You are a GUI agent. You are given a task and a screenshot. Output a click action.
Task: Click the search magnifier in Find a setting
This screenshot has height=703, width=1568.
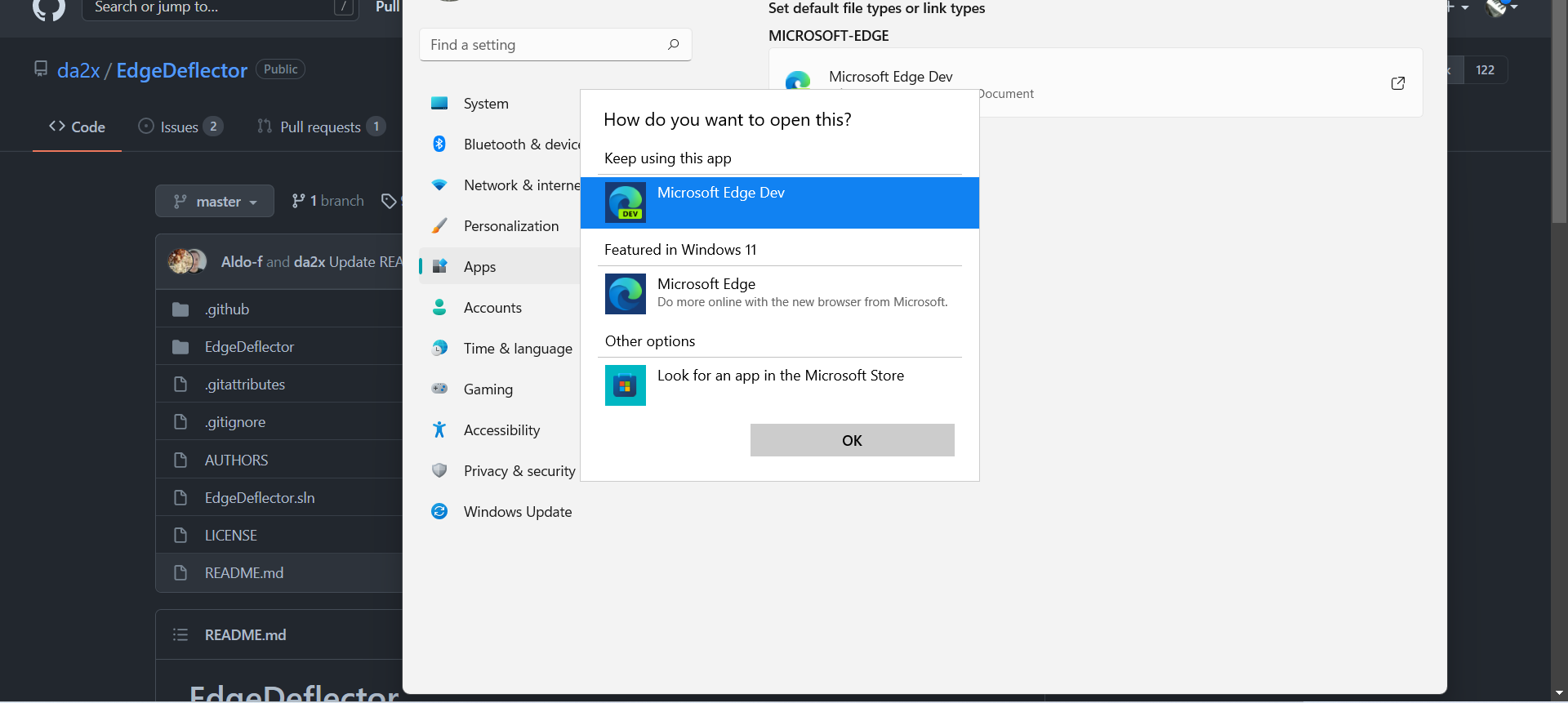click(x=673, y=44)
